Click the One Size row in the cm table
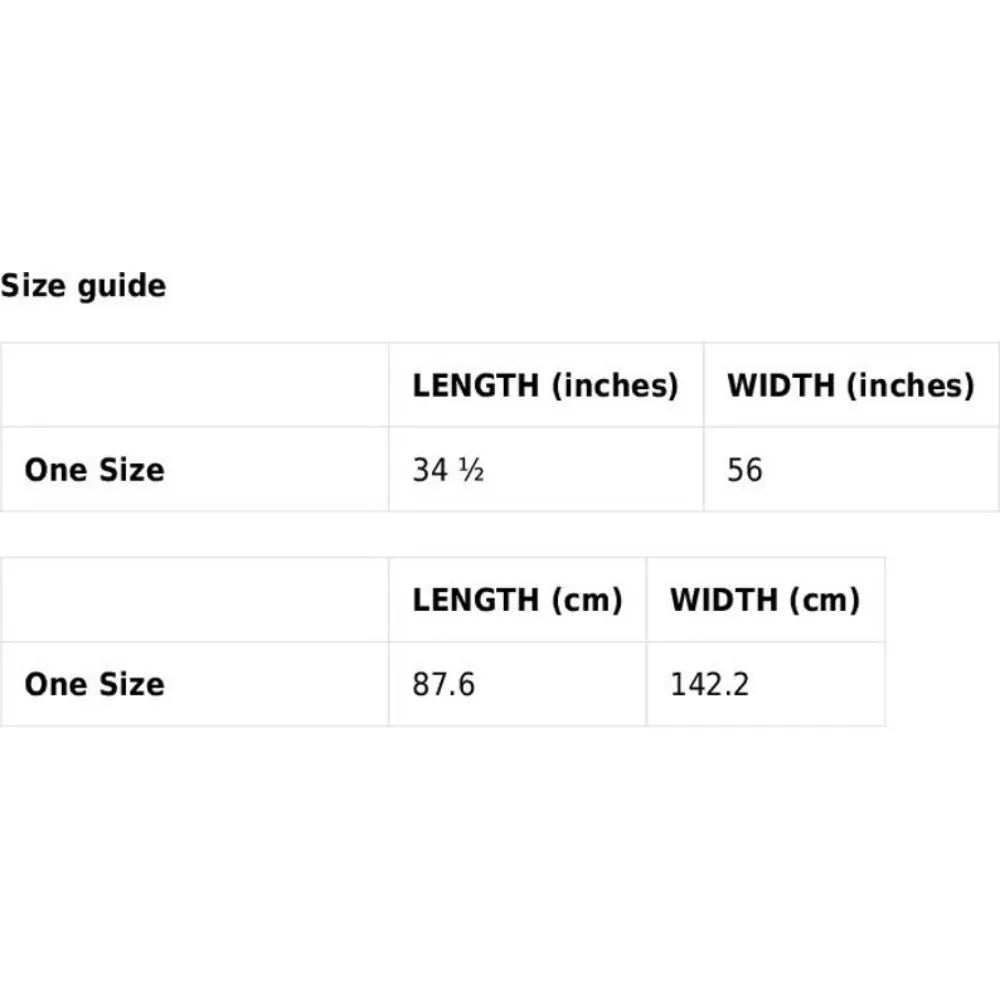This screenshot has width=1000, height=1000. click(443, 684)
